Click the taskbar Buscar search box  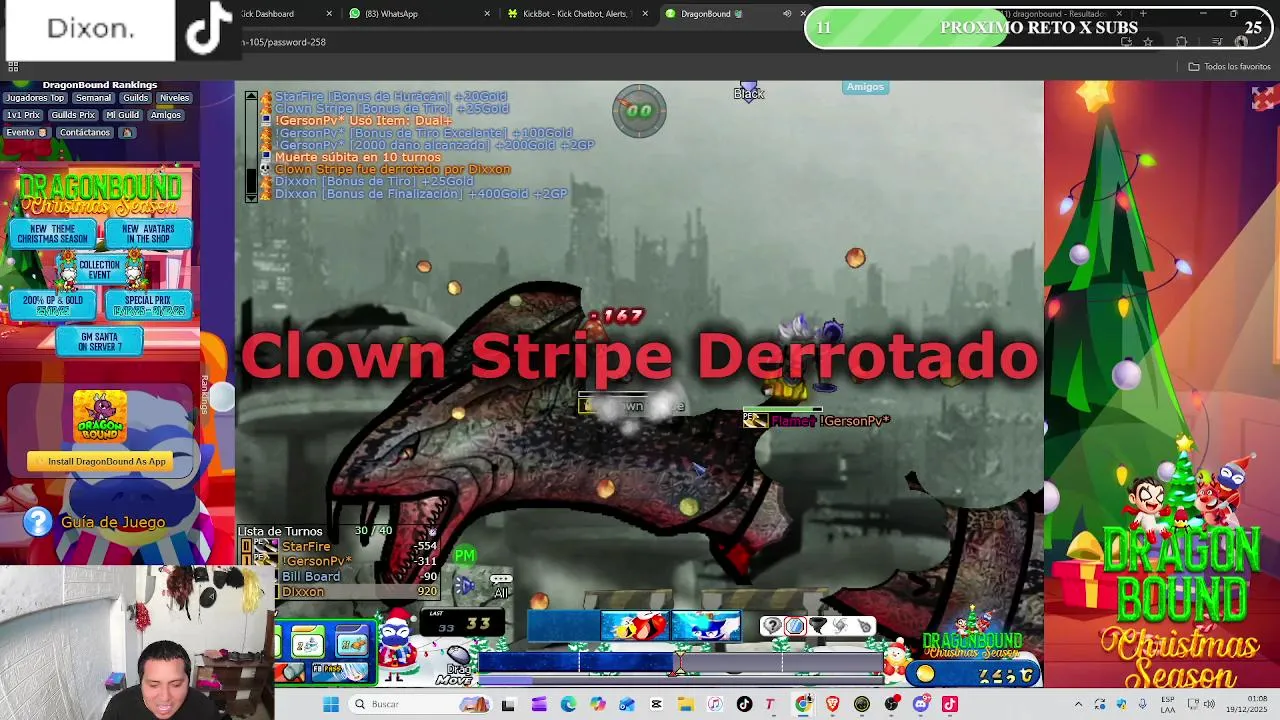(420, 704)
